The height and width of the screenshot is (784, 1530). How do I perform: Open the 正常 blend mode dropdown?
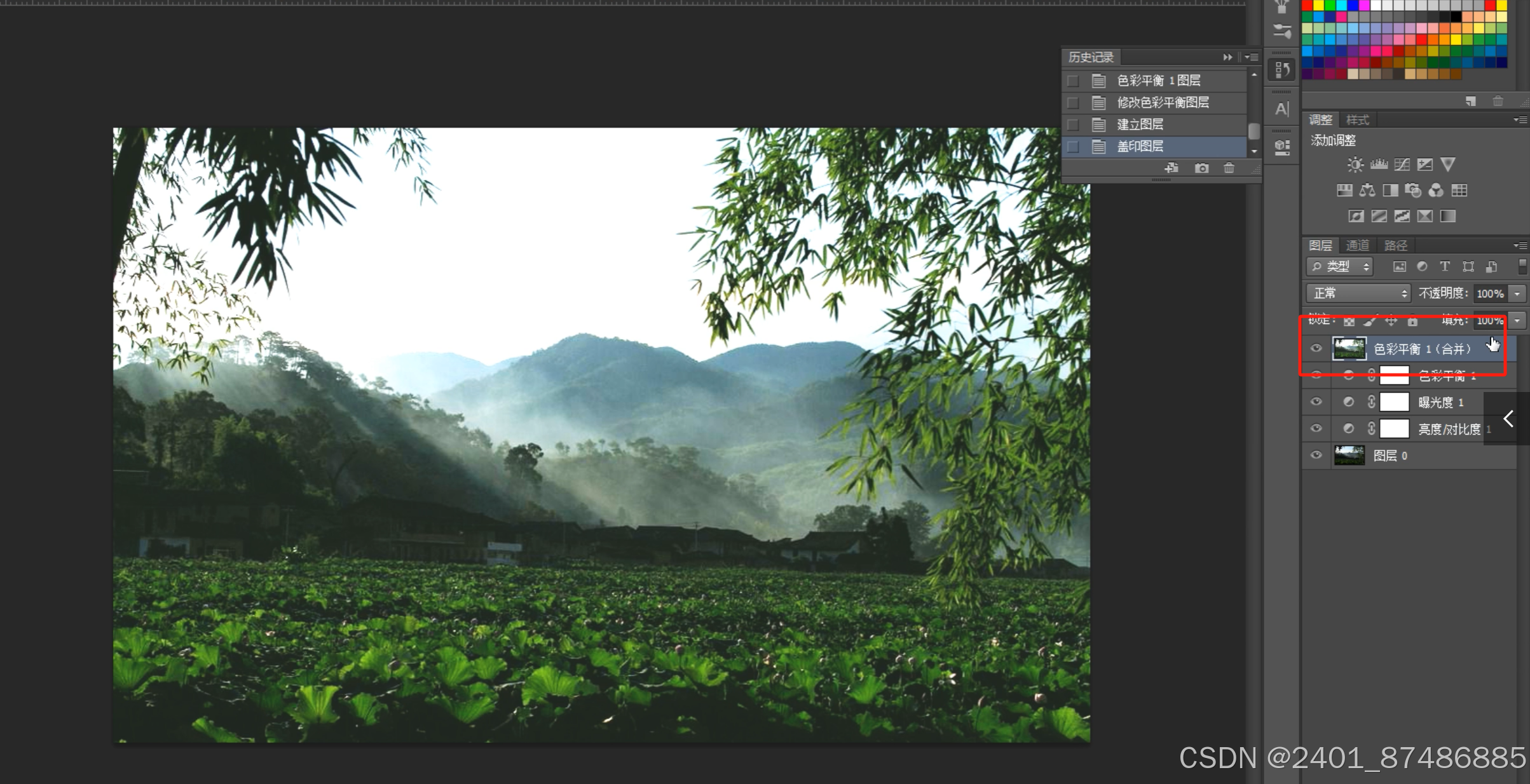pyautogui.click(x=1358, y=294)
